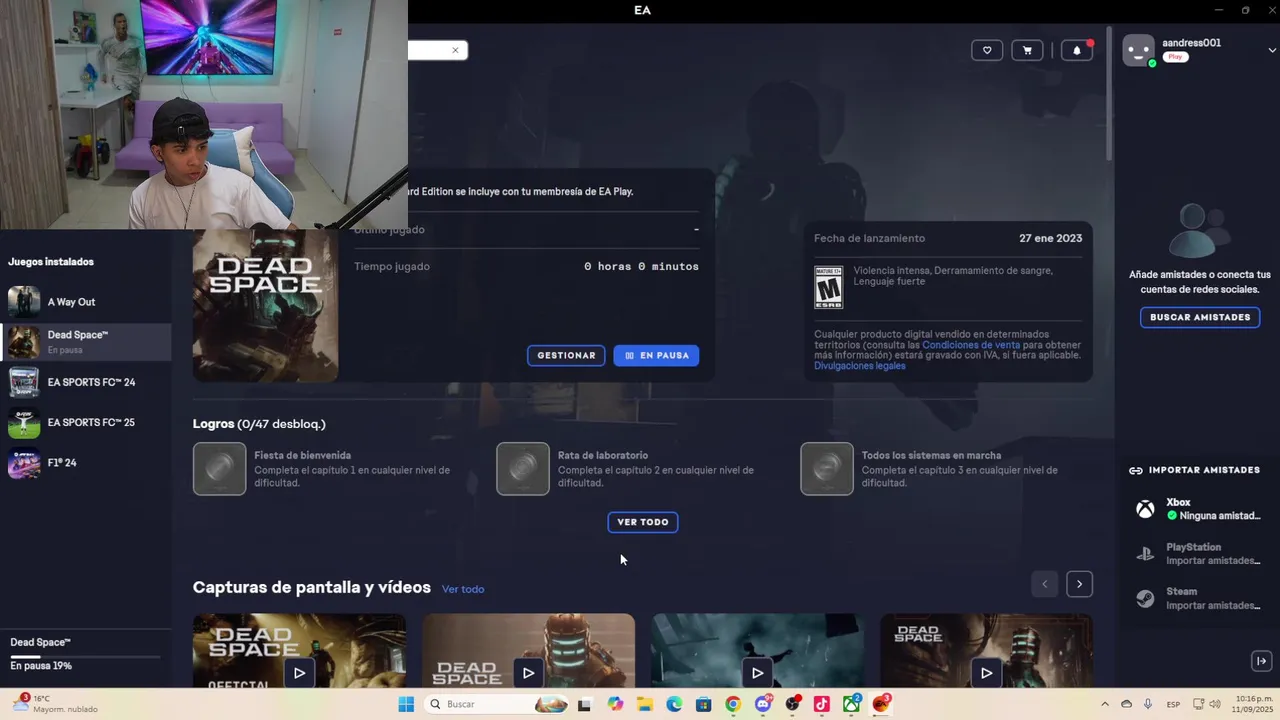Open EA SPORTS FC 24 from the sidebar
The width and height of the screenshot is (1280, 720).
point(86,382)
